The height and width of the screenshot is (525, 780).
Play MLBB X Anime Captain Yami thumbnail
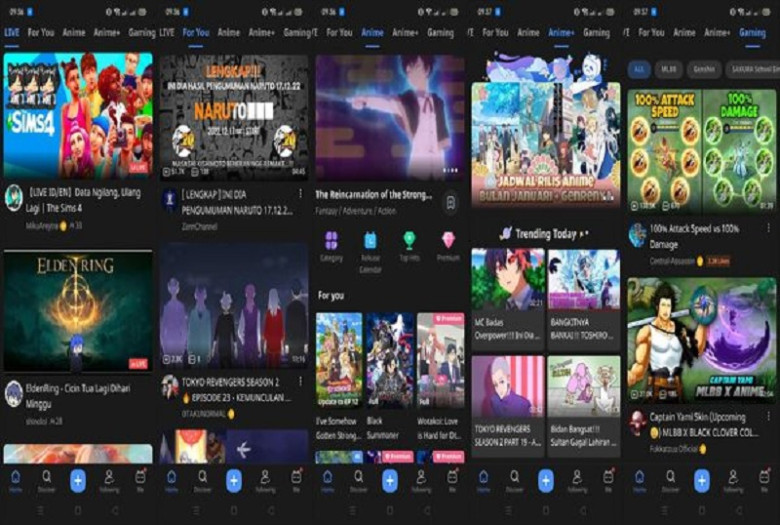tap(701, 340)
